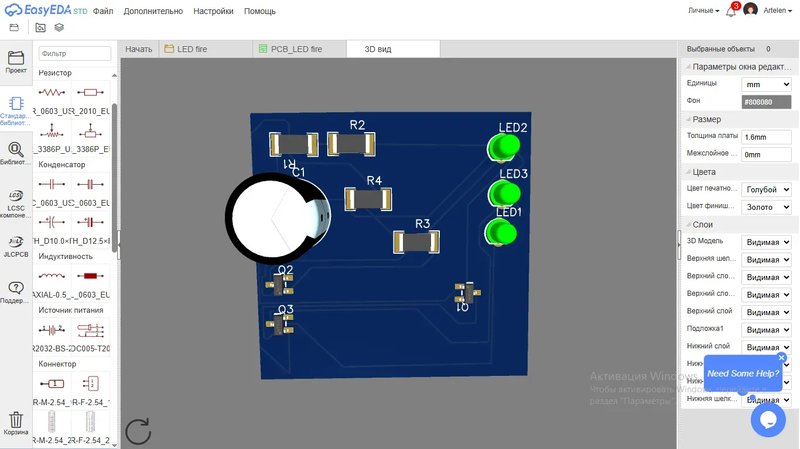Click the folder icon in the top toolbar
Screen dimensions: 800x449
(14, 28)
